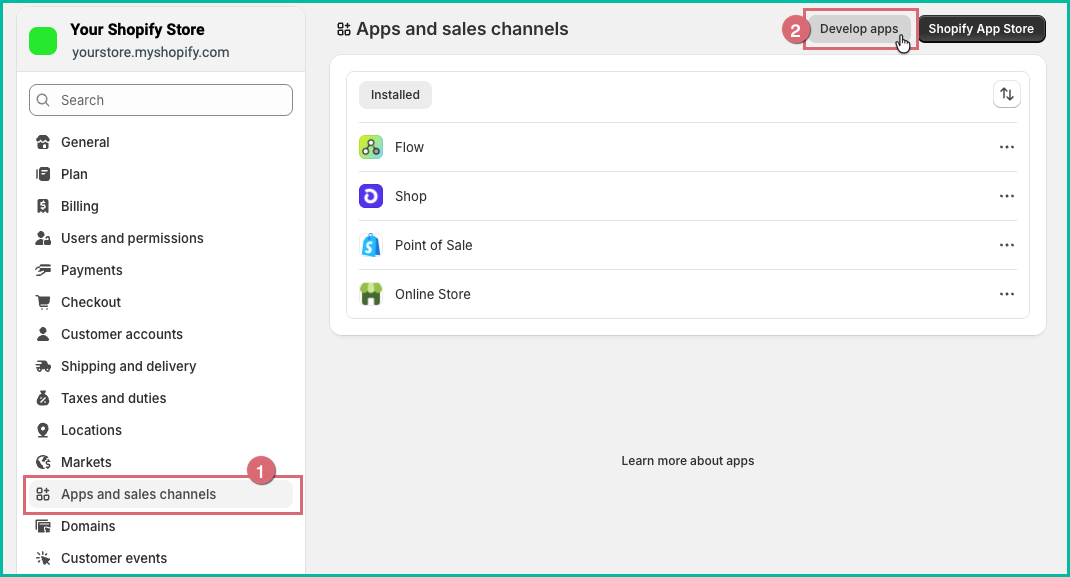Click the apps icon beside page heading
This screenshot has width=1070, height=577.
[x=343, y=29]
